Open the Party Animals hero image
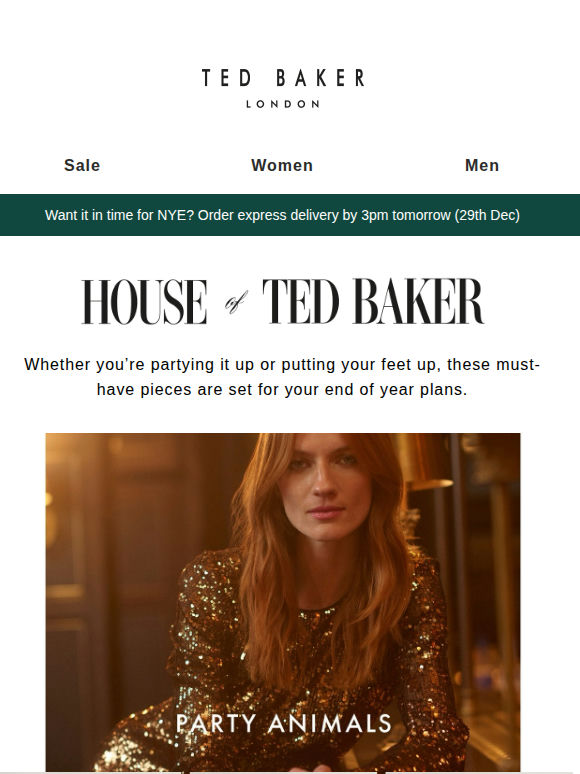Screen dimensions: 580x774 (x=283, y=602)
